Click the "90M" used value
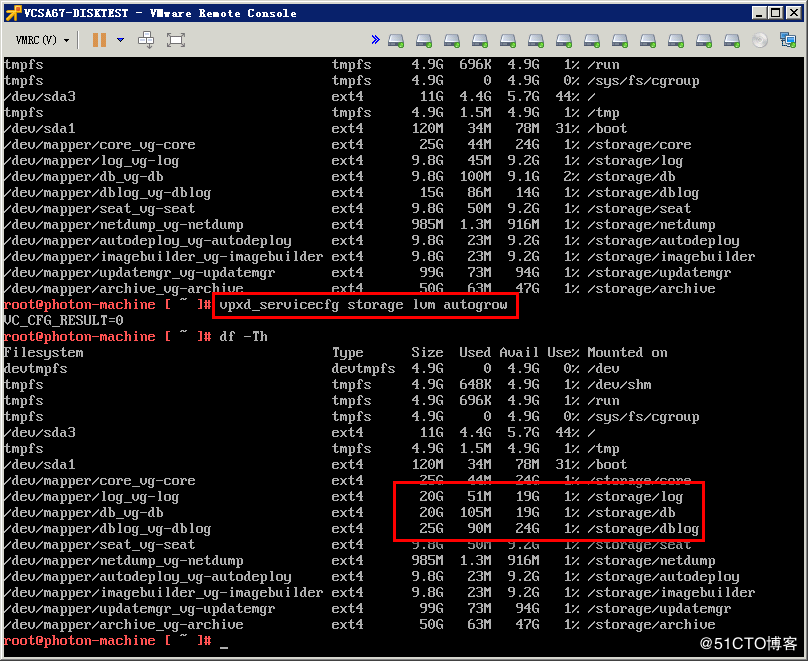The height and width of the screenshot is (661, 808). pos(479,529)
